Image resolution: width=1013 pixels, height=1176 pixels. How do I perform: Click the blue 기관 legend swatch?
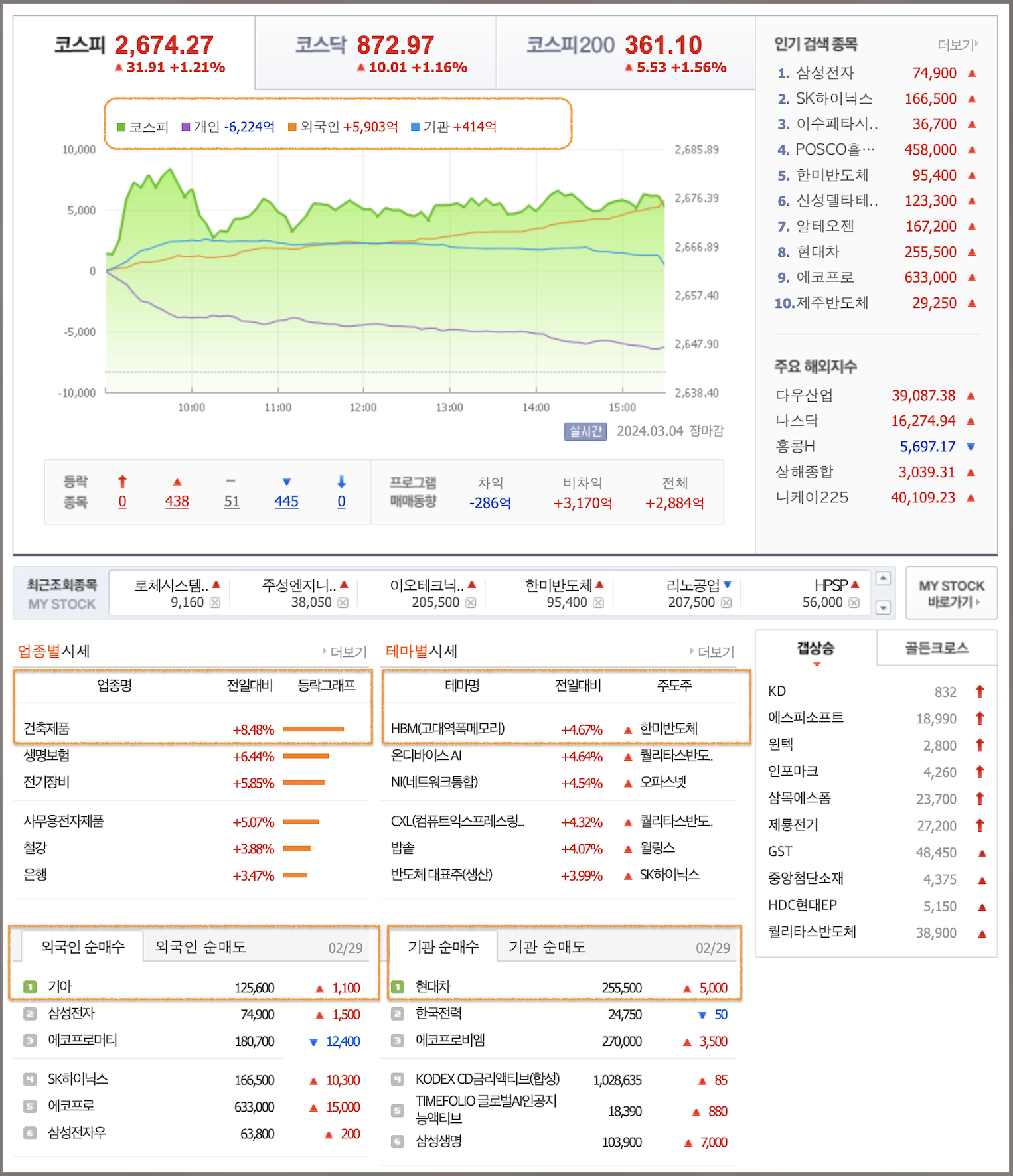[416, 127]
